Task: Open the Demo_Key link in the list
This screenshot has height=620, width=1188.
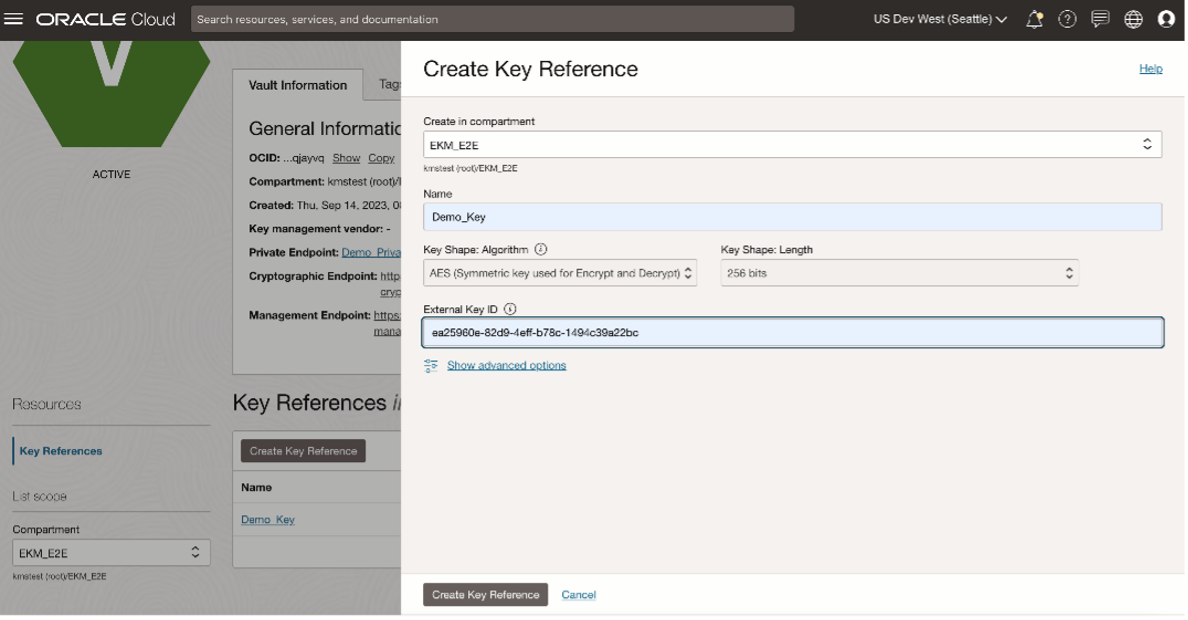Action: coord(266,519)
